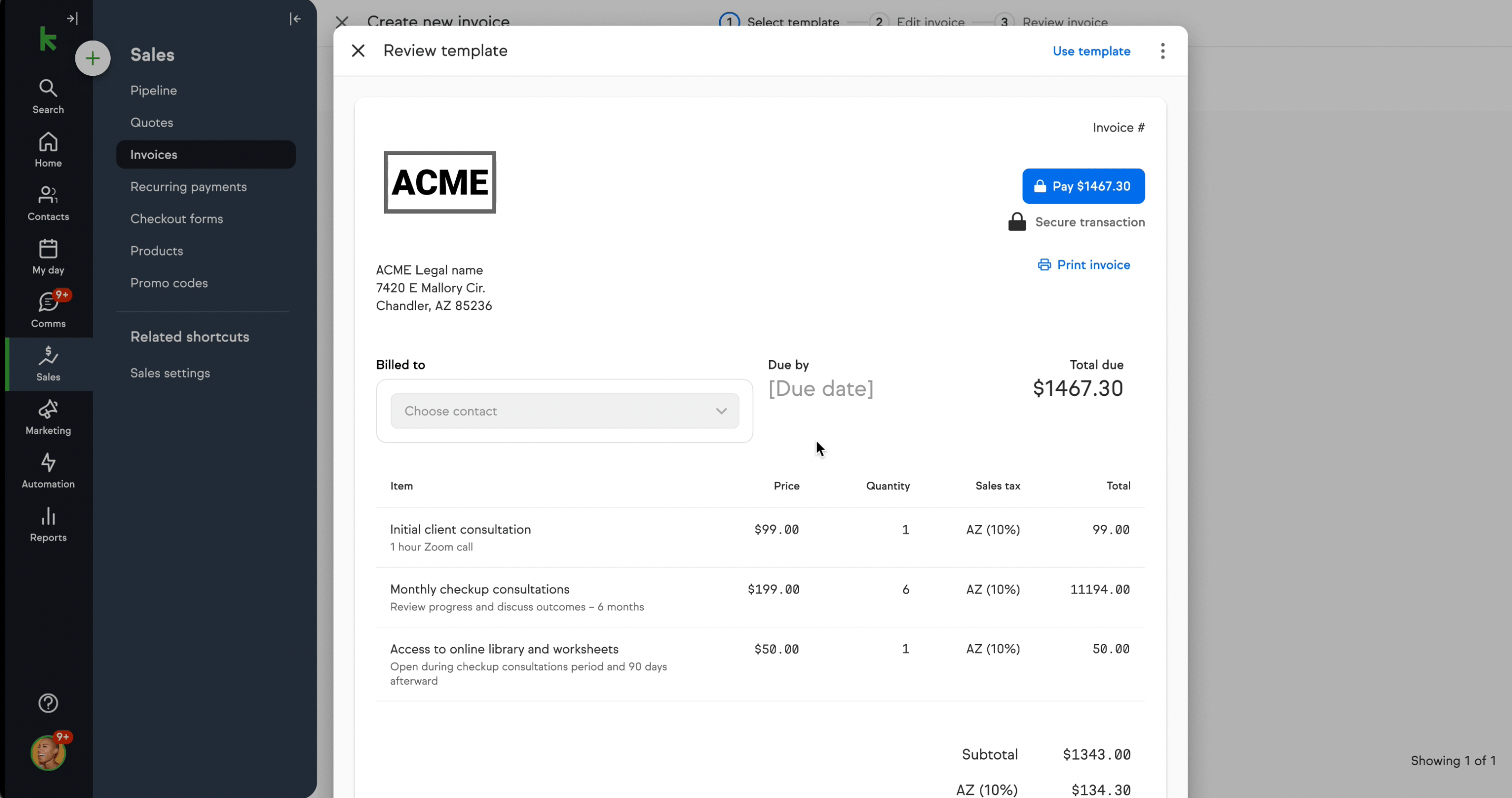
Task: Click the Pay $1467.30 button
Action: click(x=1084, y=186)
